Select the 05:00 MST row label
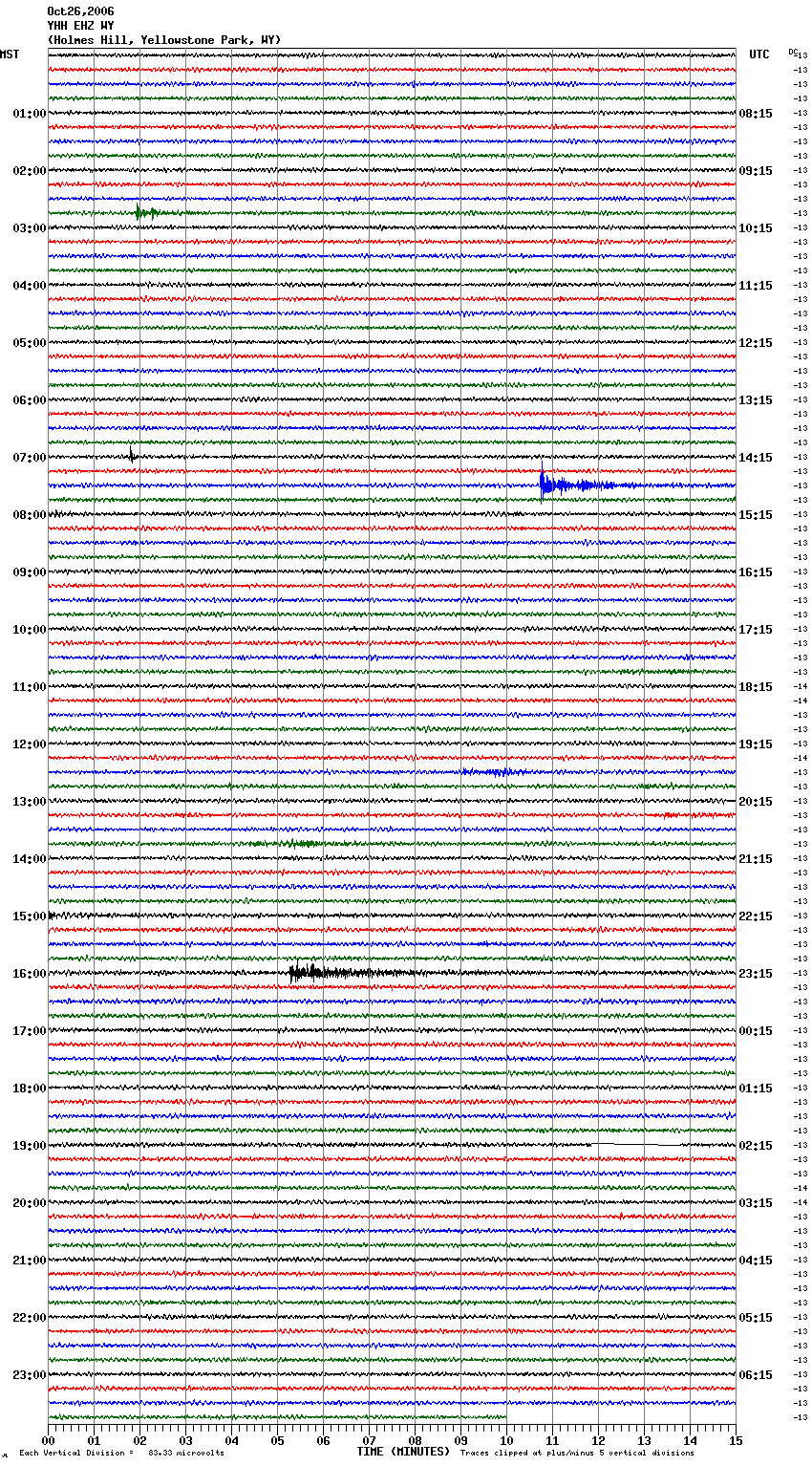The height and width of the screenshot is (1466, 812). (30, 343)
